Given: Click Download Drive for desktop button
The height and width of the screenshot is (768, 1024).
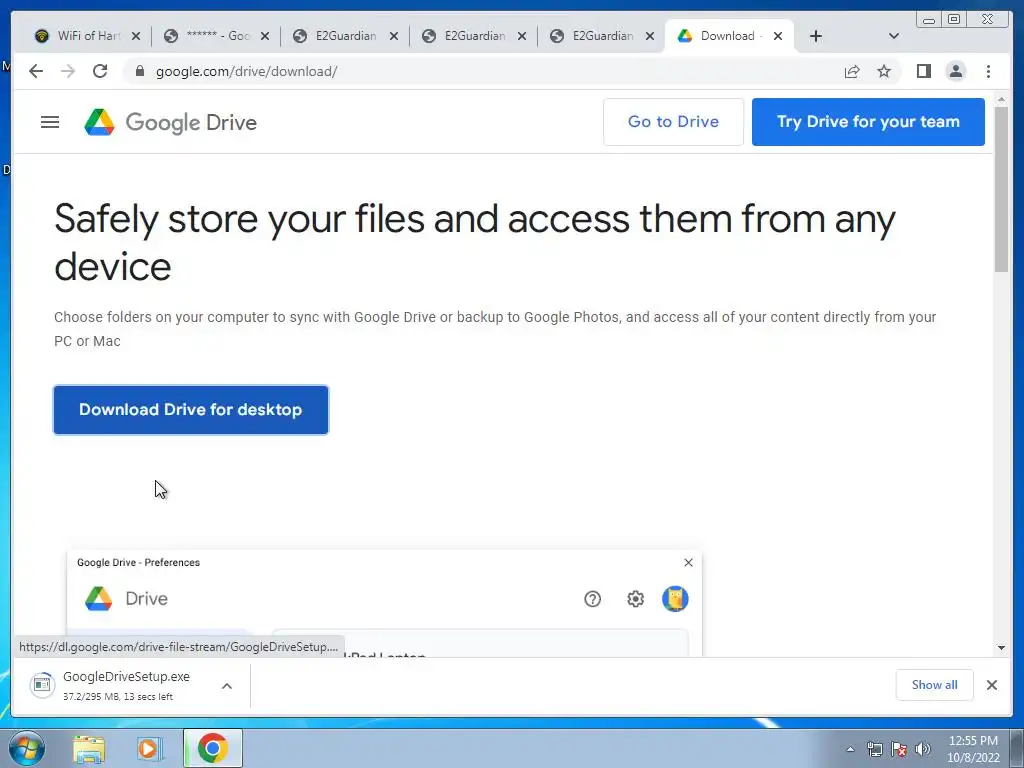Looking at the screenshot, I should 191,410.
